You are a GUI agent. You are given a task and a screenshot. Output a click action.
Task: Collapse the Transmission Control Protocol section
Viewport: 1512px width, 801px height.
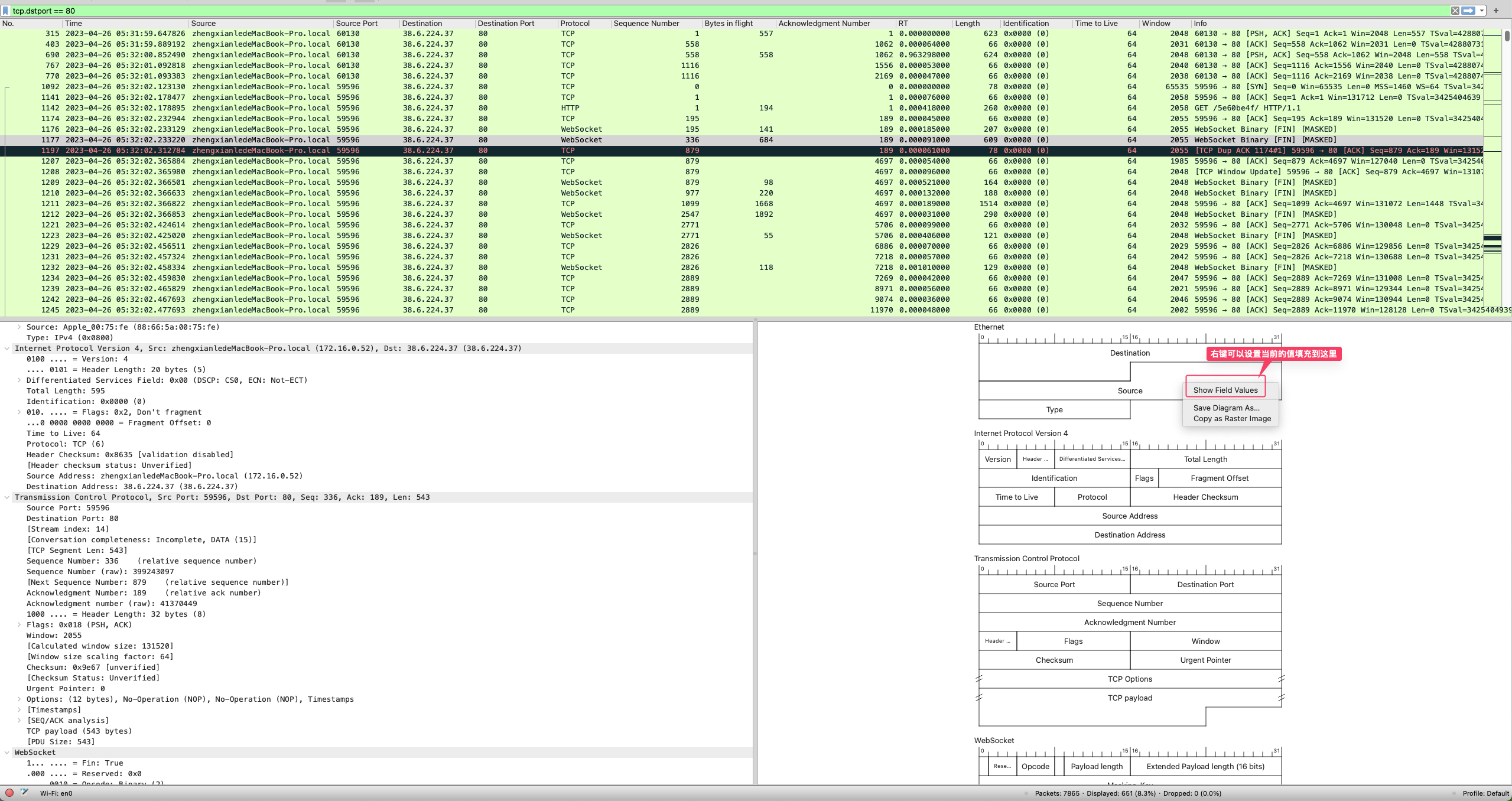coord(8,497)
